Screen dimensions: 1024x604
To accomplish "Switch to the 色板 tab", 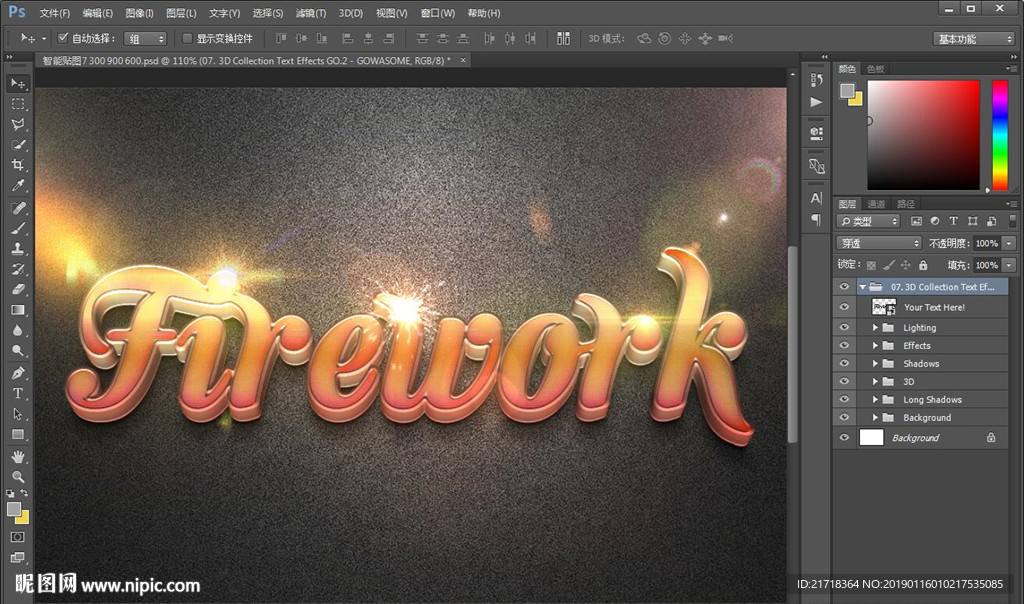I will pos(875,69).
